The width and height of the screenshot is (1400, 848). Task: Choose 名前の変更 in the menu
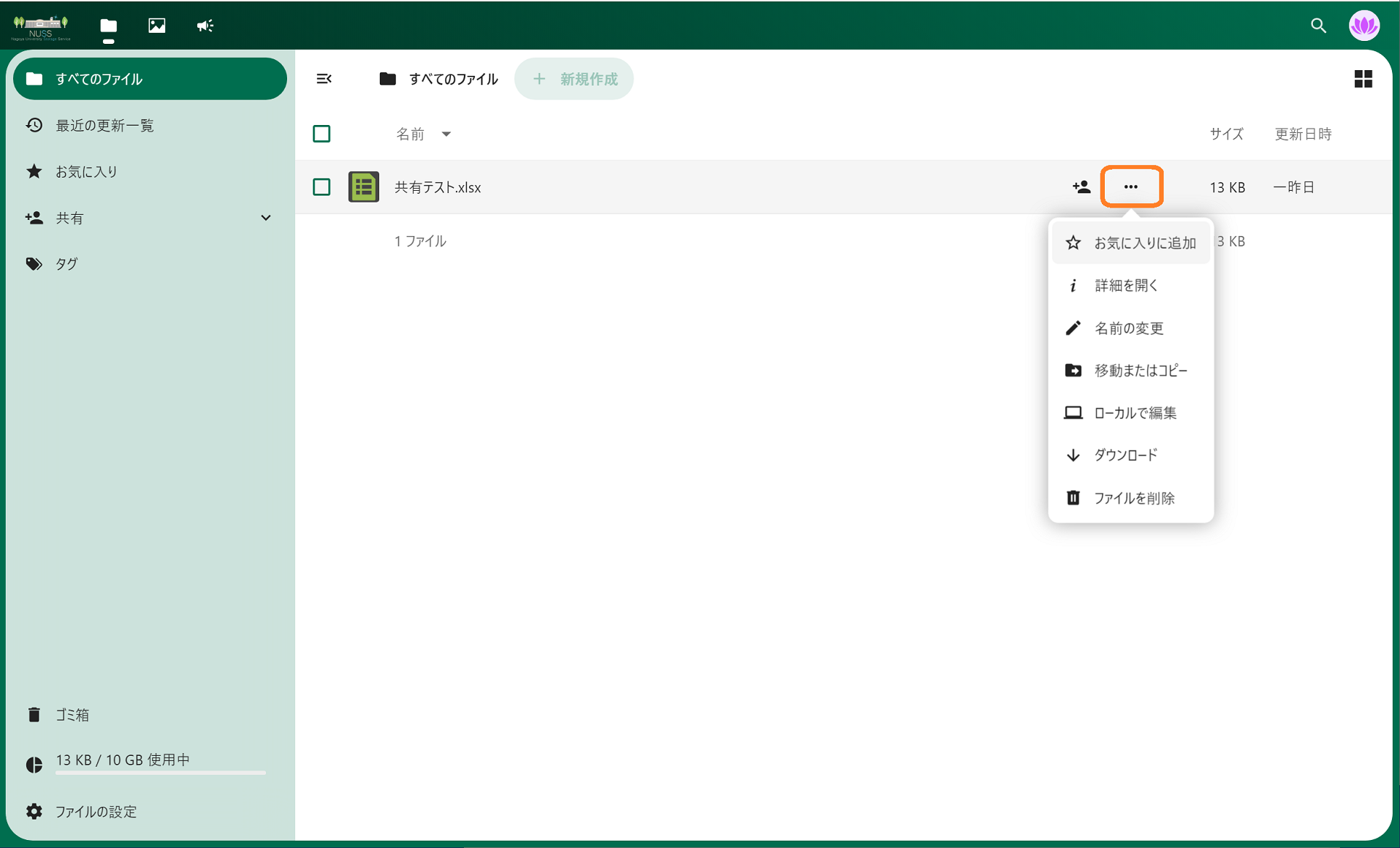pyautogui.click(x=1128, y=328)
